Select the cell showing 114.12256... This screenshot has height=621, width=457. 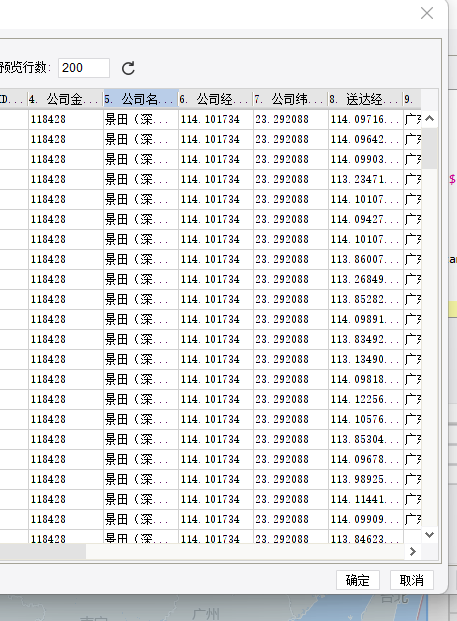click(x=366, y=399)
